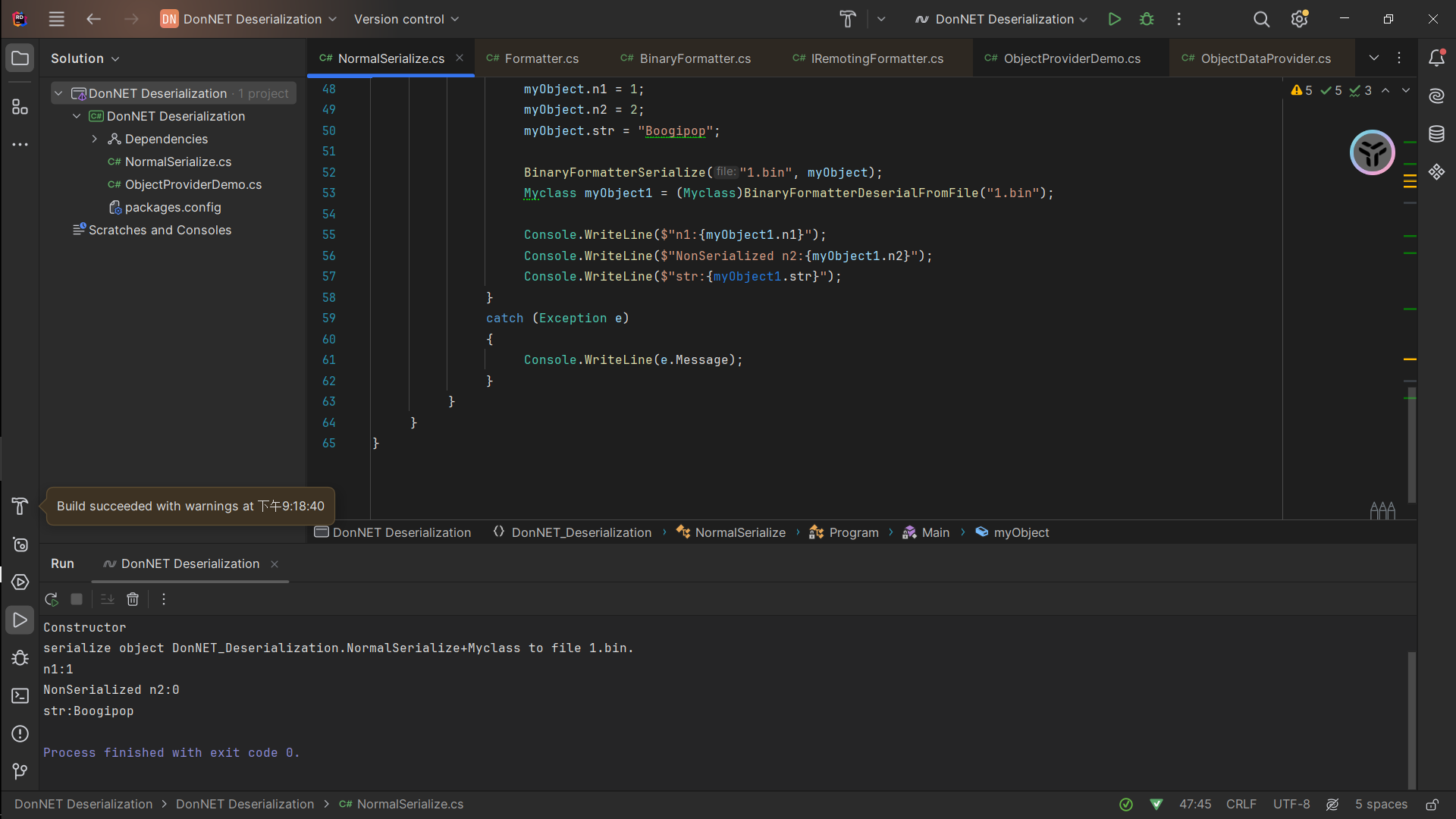This screenshot has height=819, width=1456.
Task: Open Run console more options
Action: click(163, 599)
